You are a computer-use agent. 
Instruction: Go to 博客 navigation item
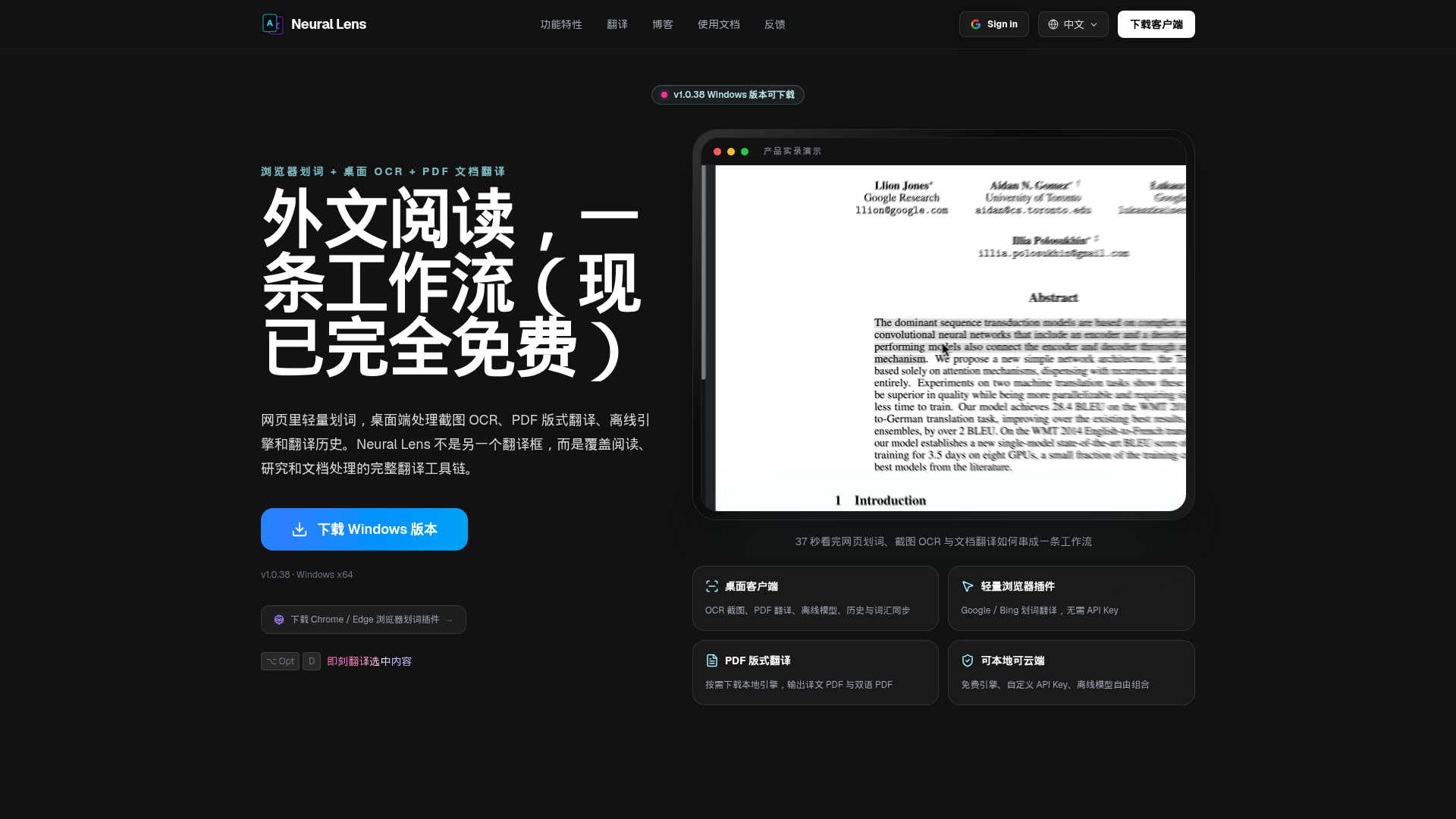tap(663, 24)
